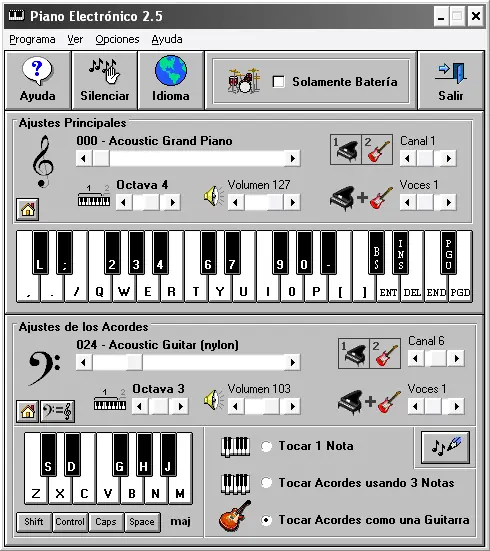The height and width of the screenshot is (551, 490).
Task: Click the notes-and-pencil compose button
Action: point(445,447)
